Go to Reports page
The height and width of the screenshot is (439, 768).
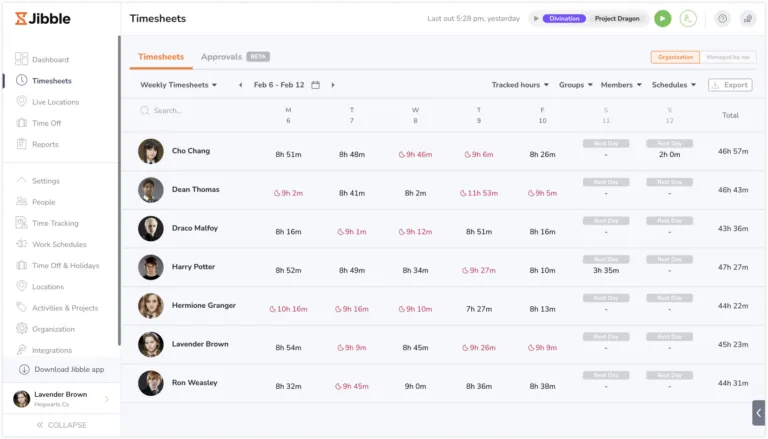[45, 144]
